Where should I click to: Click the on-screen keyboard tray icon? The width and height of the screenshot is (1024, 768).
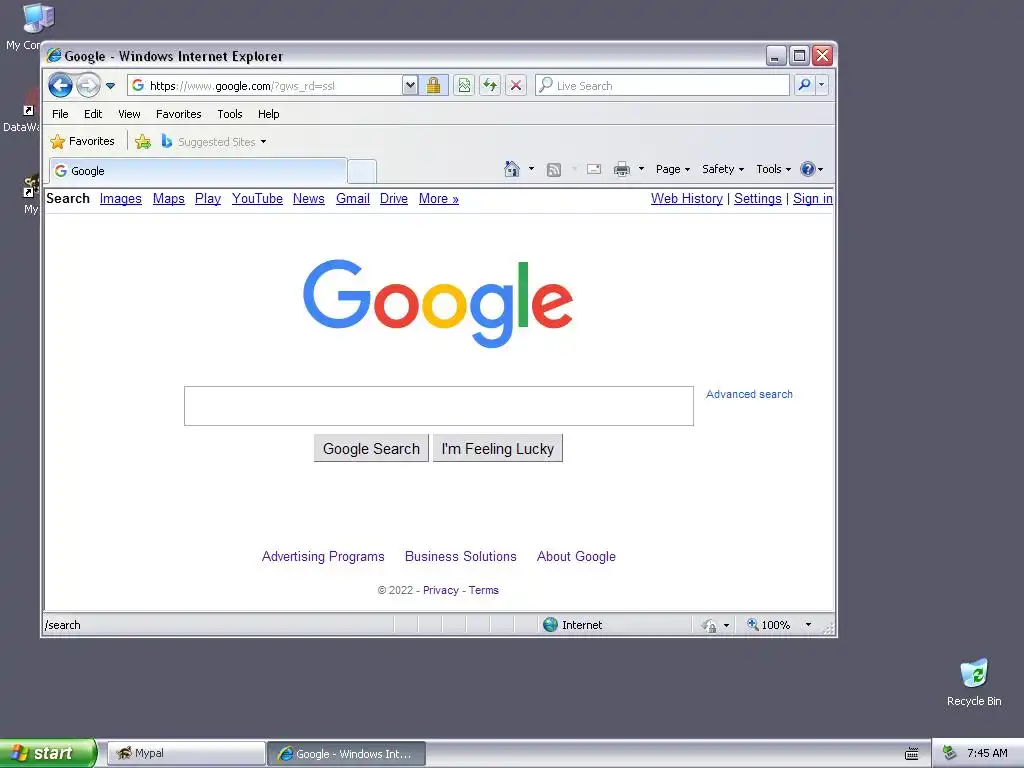(912, 754)
